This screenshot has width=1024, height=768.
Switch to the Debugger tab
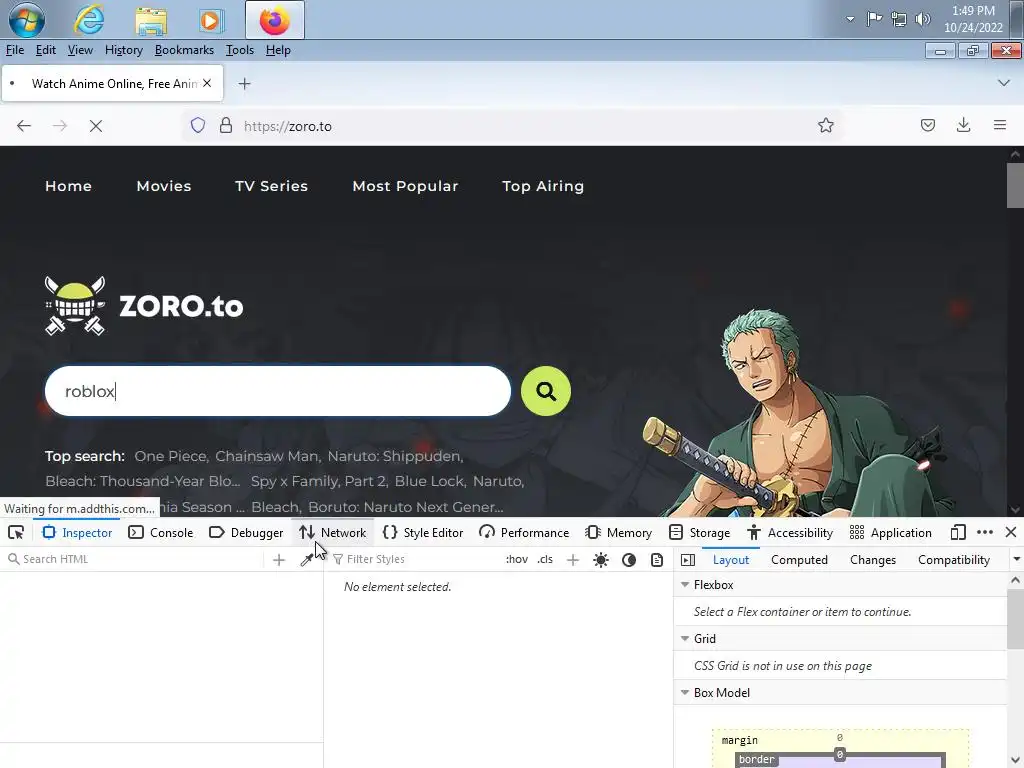[246, 533]
